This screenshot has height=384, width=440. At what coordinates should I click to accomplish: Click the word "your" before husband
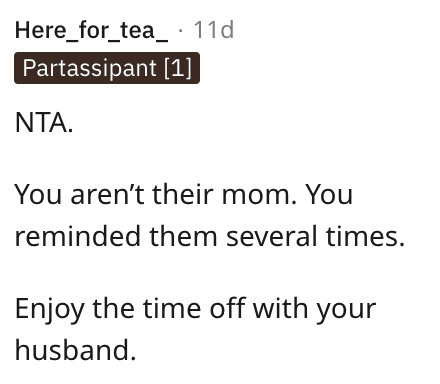(x=346, y=311)
